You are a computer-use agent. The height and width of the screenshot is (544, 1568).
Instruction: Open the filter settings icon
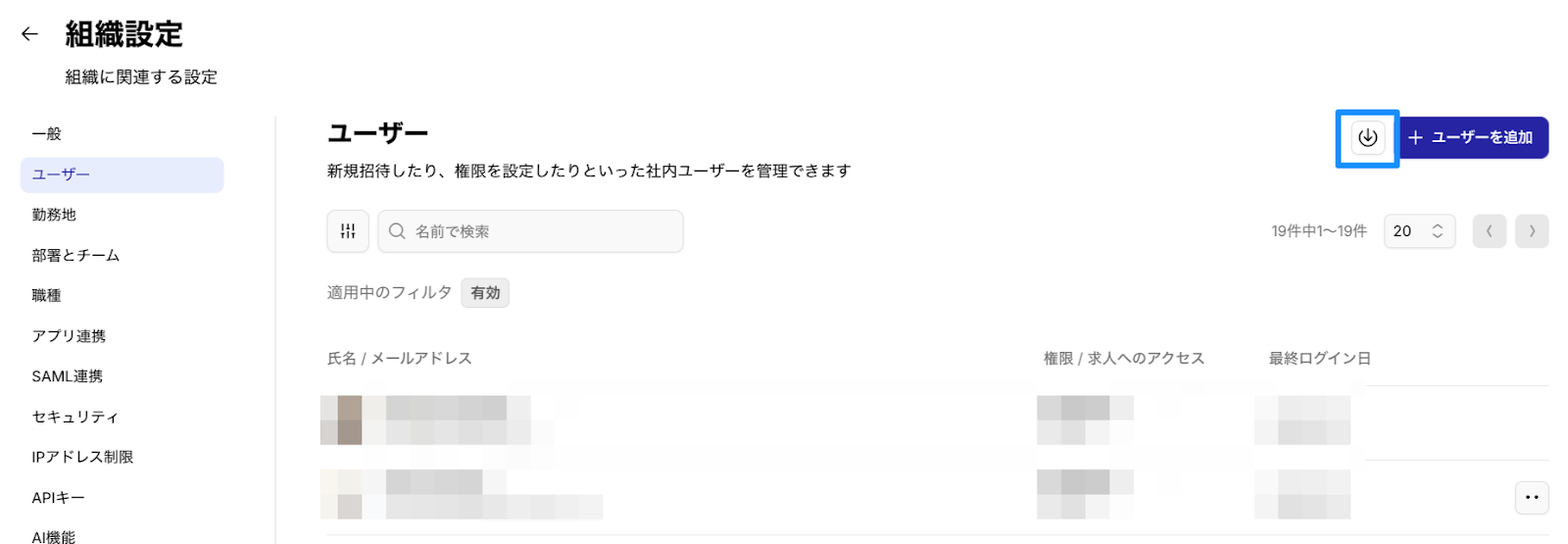point(348,231)
